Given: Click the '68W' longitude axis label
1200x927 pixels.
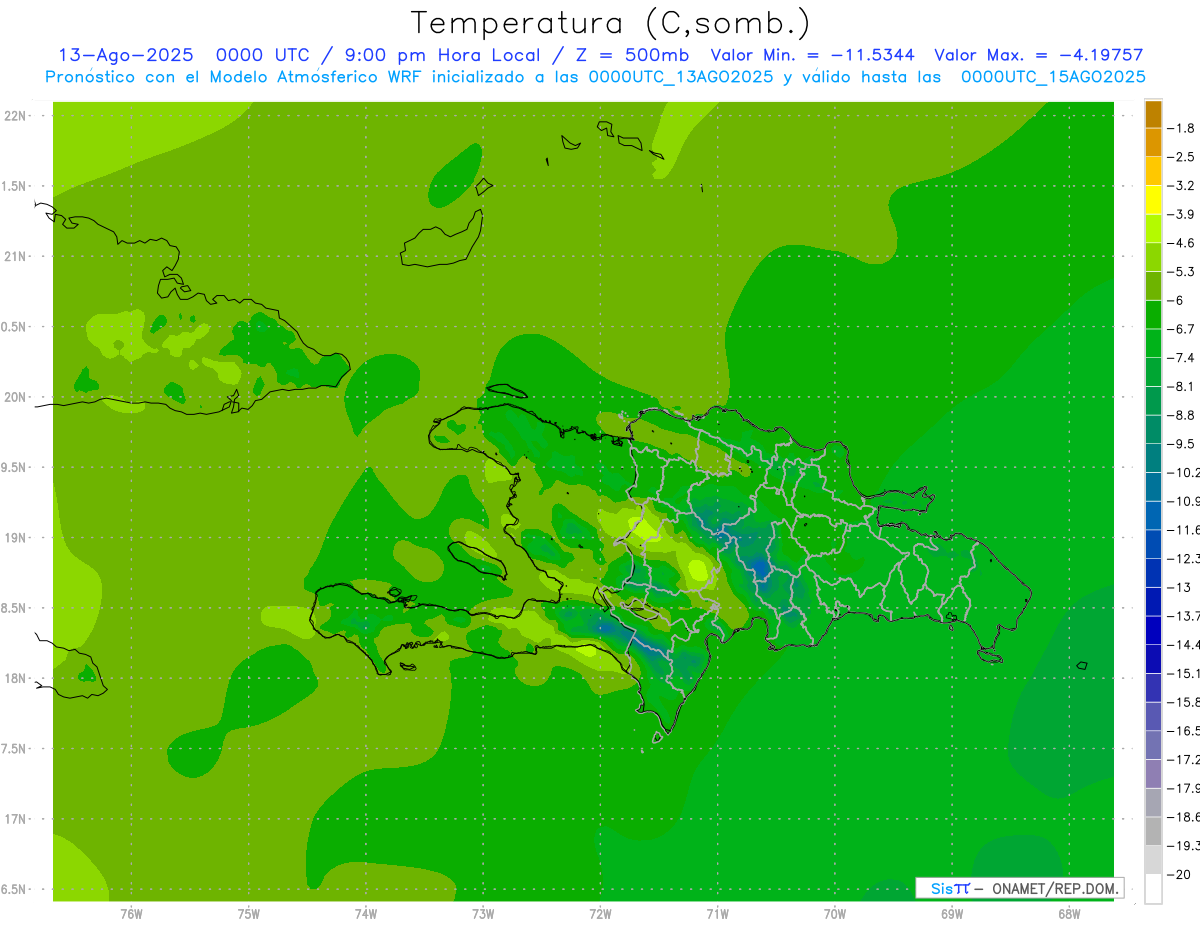Looking at the screenshot, I should tap(1069, 914).
